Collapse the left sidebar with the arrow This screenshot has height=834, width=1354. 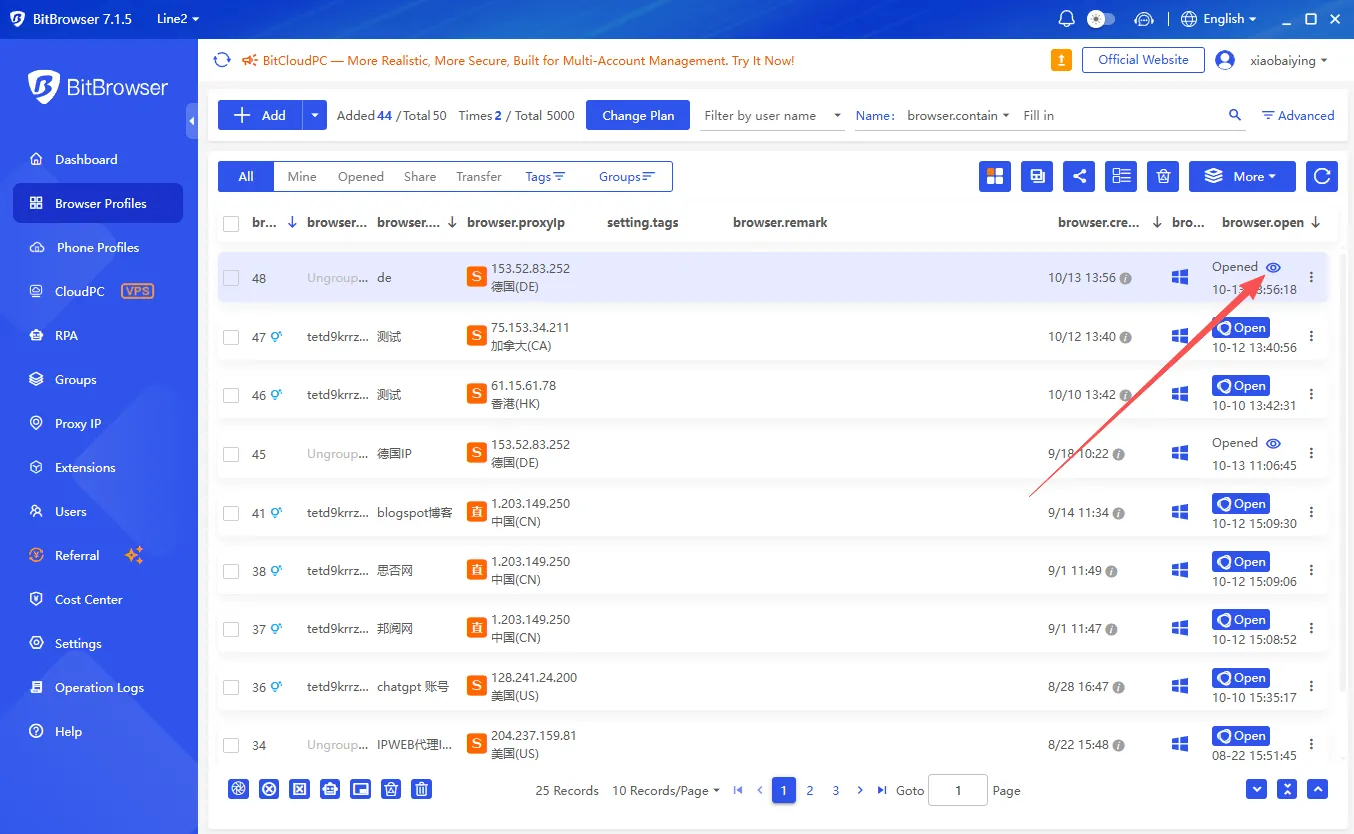click(x=192, y=121)
